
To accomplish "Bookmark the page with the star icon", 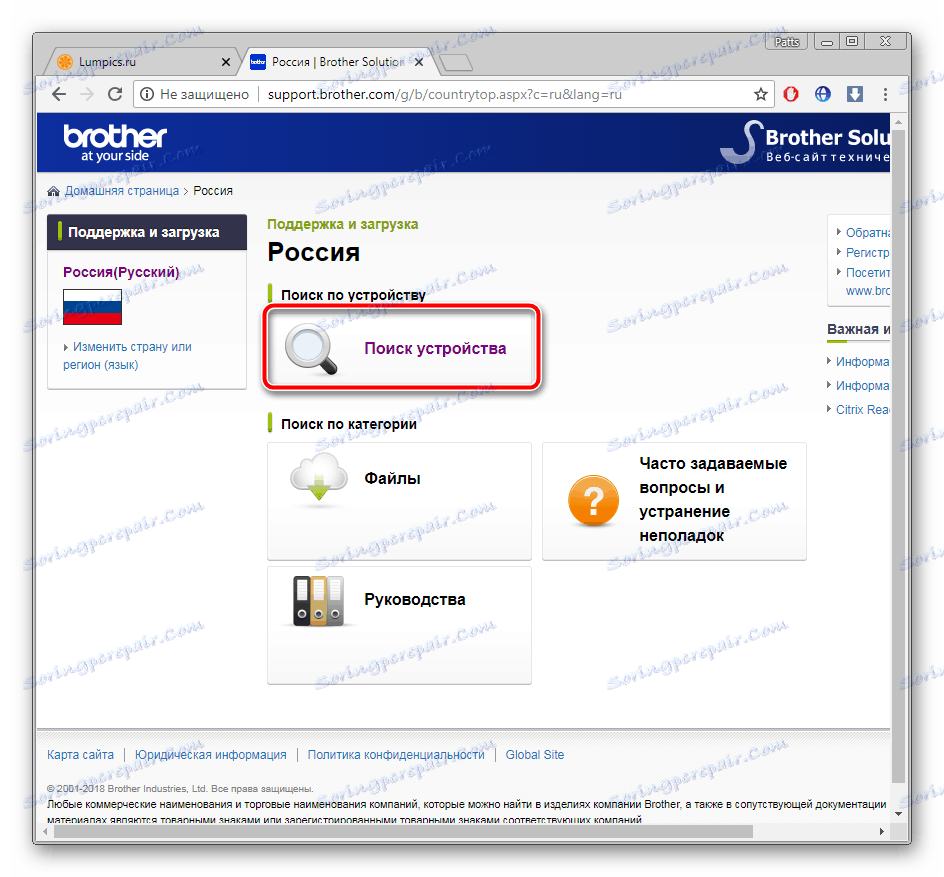I will coord(761,93).
